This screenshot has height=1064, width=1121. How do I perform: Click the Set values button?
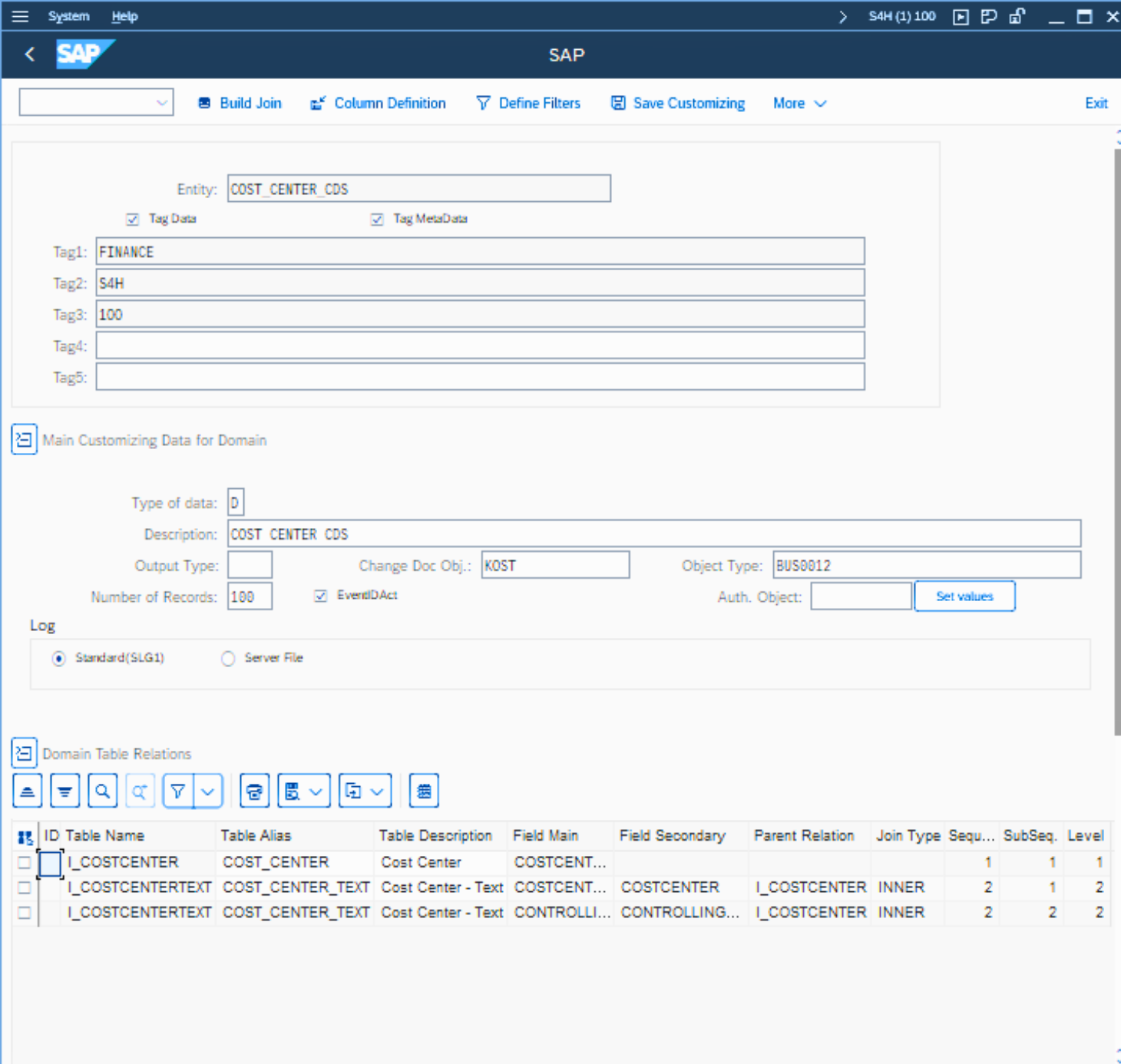964,596
